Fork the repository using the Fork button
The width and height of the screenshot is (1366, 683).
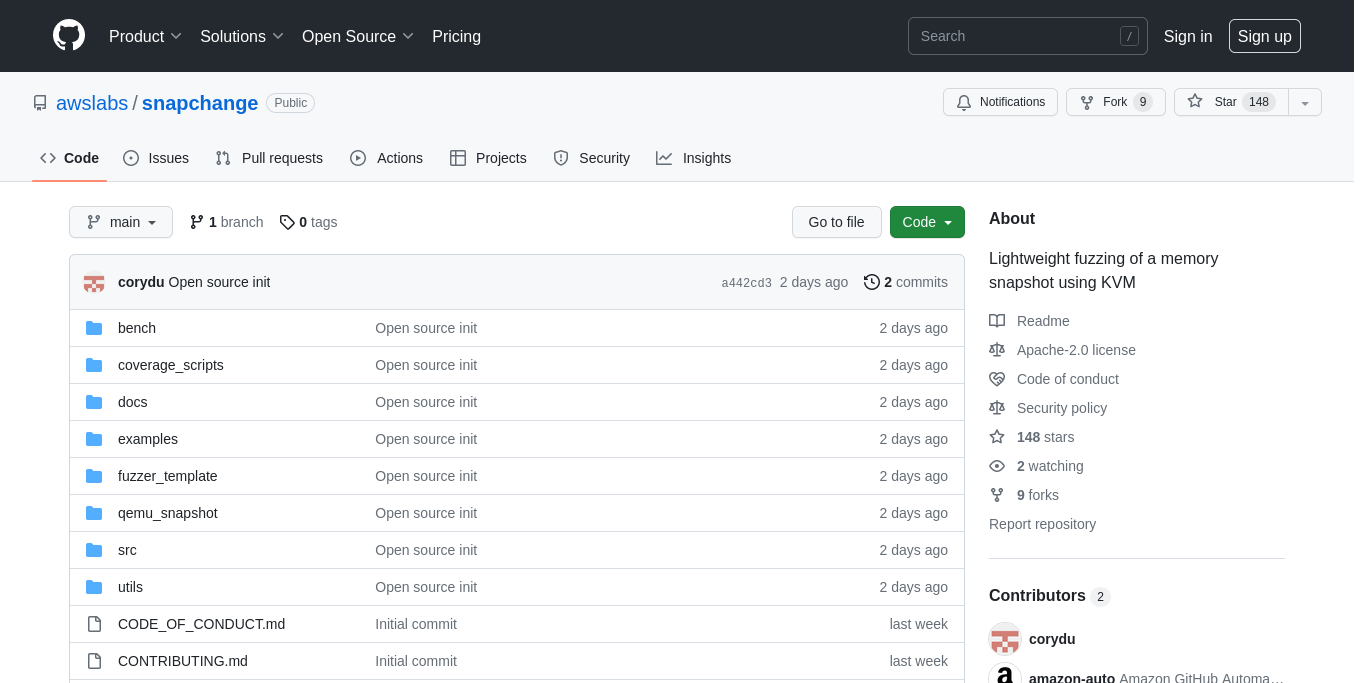pos(1115,102)
